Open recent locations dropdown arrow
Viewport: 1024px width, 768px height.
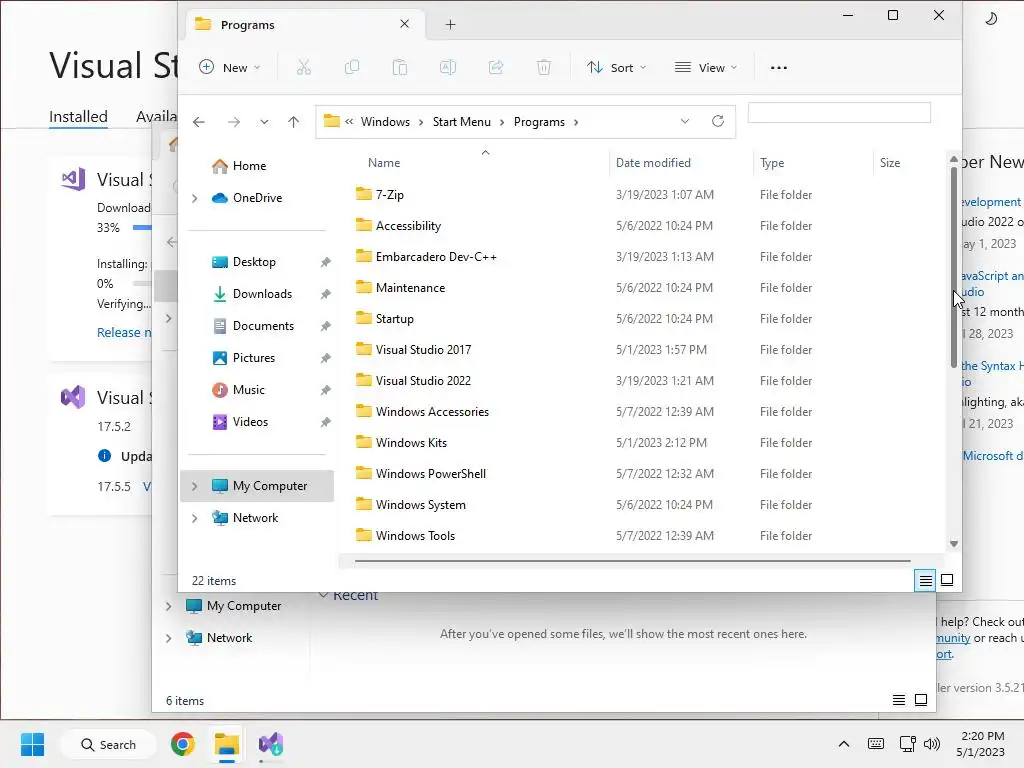click(x=264, y=122)
